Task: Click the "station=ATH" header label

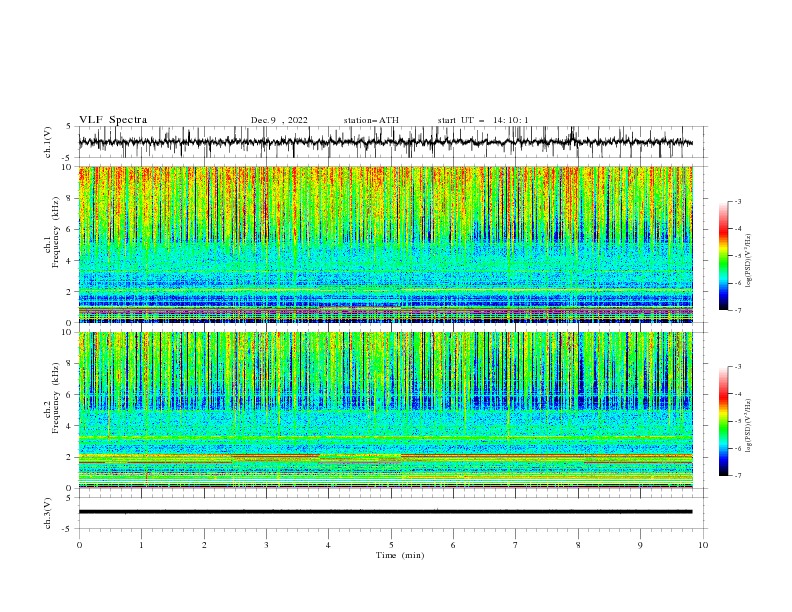Action: pos(371,120)
